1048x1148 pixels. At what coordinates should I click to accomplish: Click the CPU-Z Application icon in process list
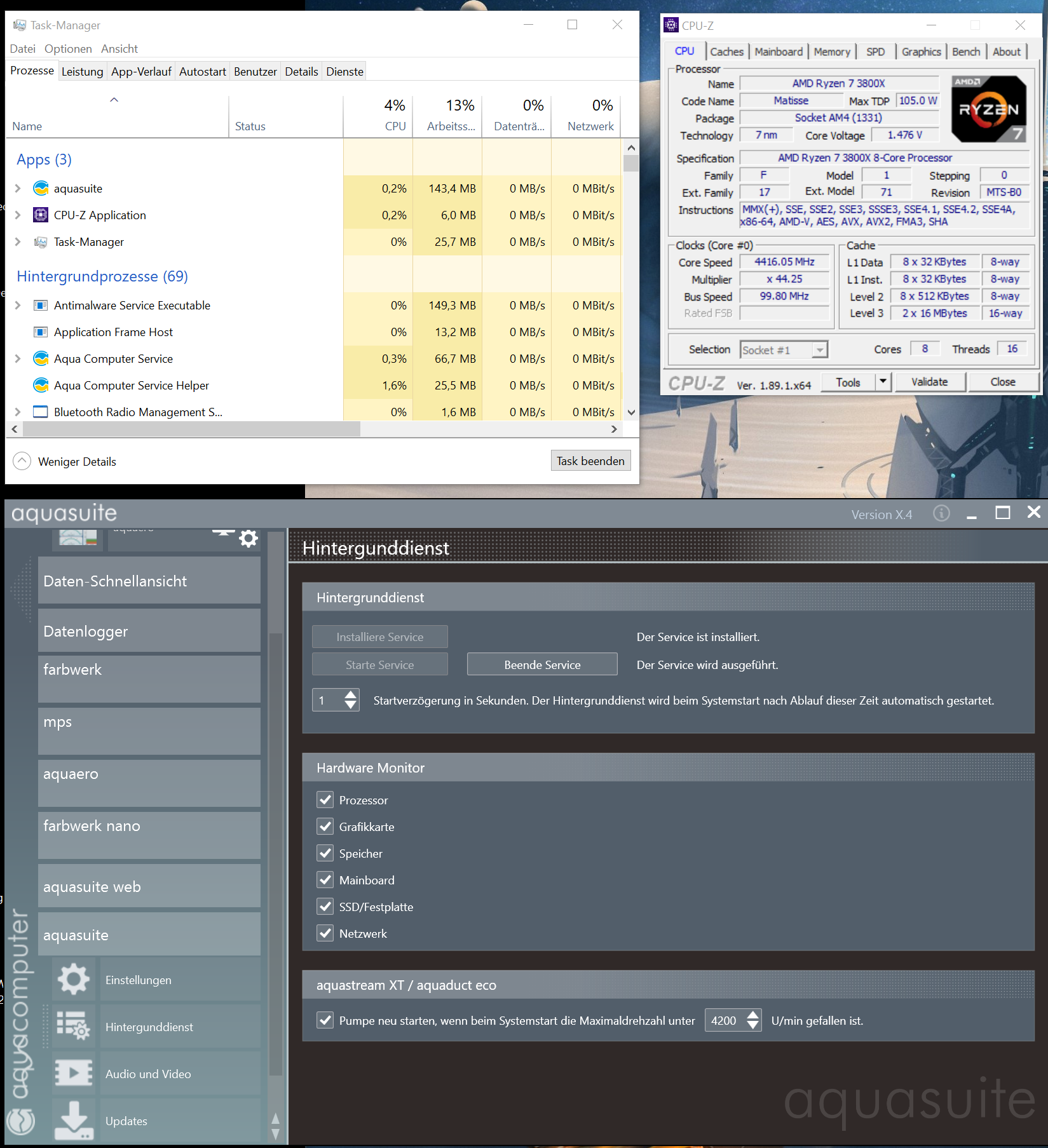coord(41,215)
